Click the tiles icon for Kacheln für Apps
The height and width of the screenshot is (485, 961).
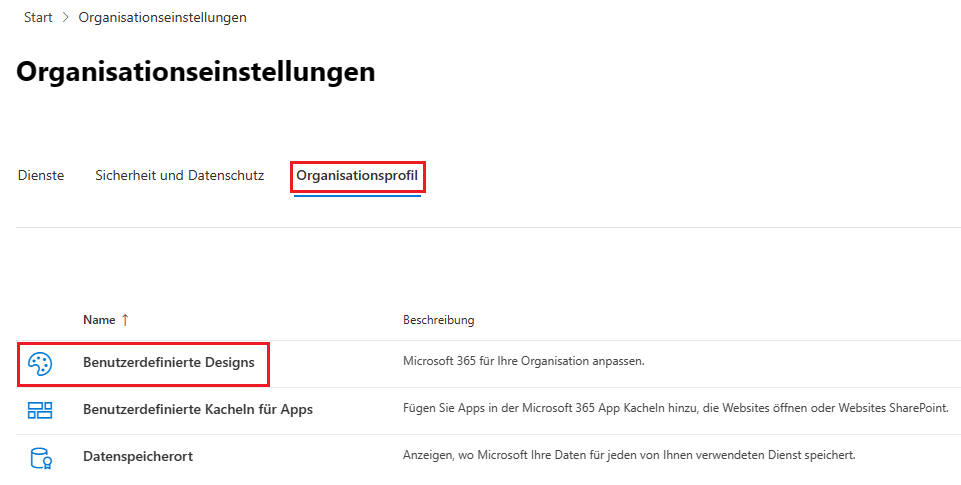pyautogui.click(x=40, y=410)
